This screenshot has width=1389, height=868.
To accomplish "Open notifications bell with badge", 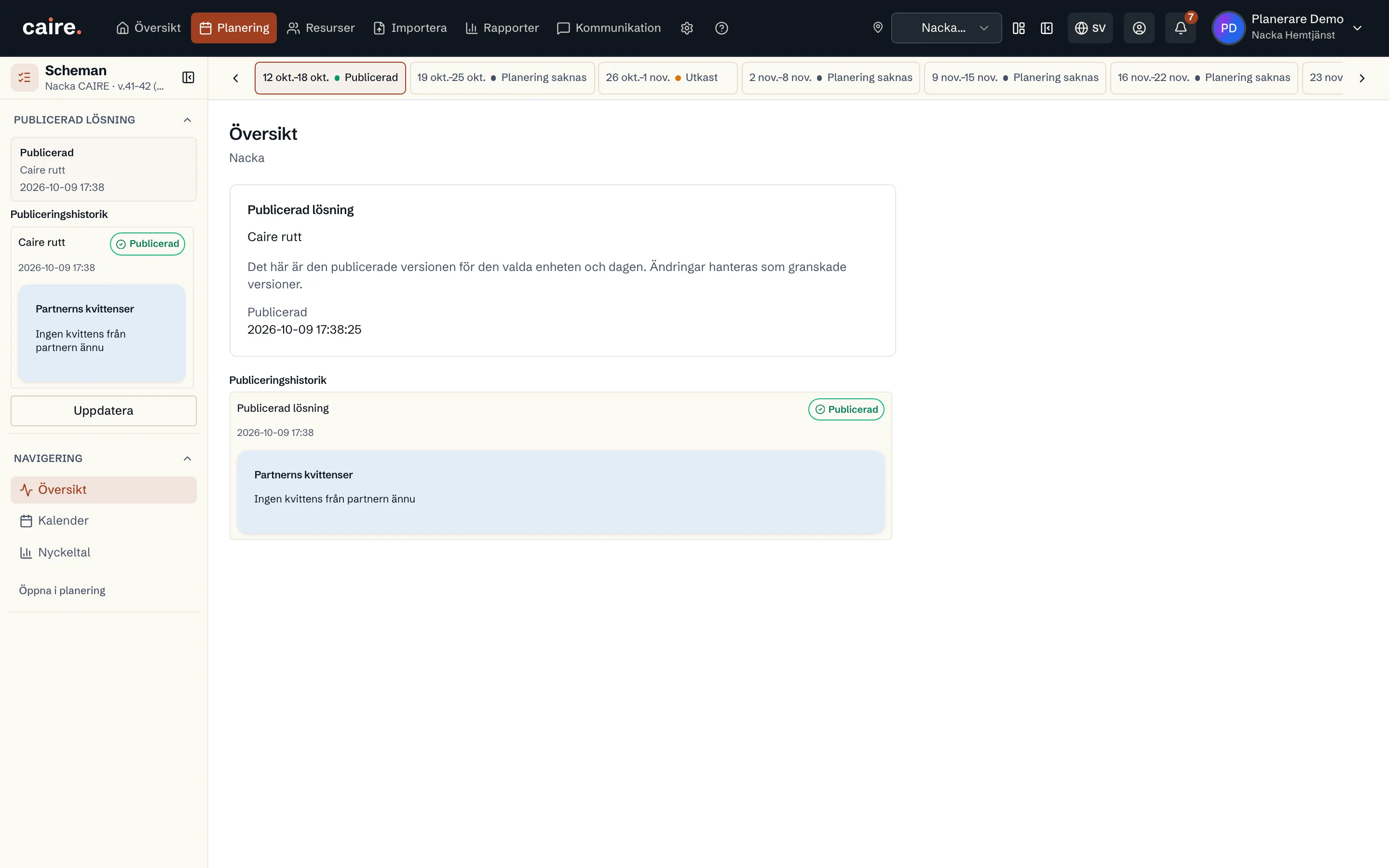I will pyautogui.click(x=1181, y=28).
